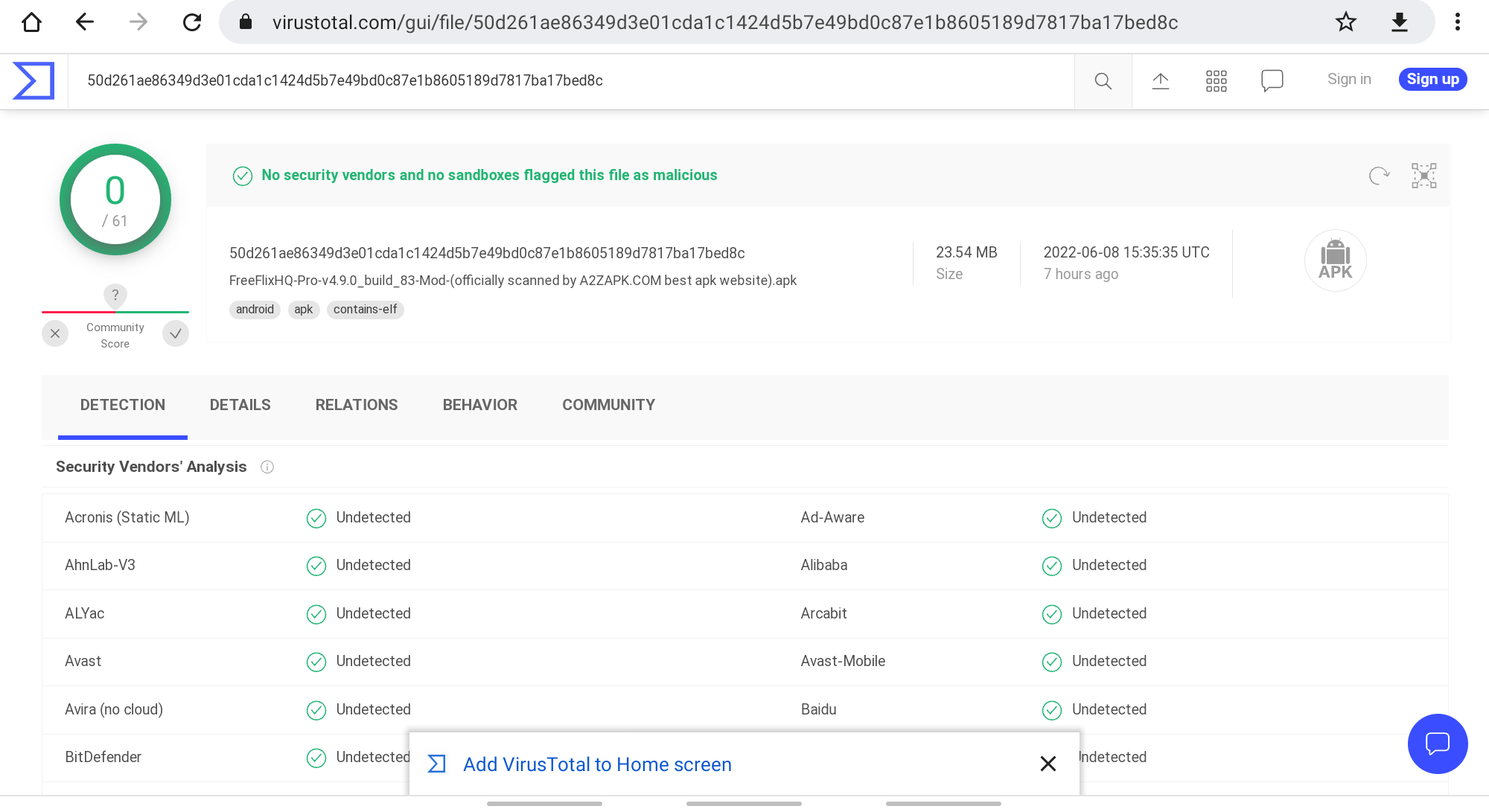The image size is (1489, 812).
Task: Click the Sign in link
Action: [1348, 80]
